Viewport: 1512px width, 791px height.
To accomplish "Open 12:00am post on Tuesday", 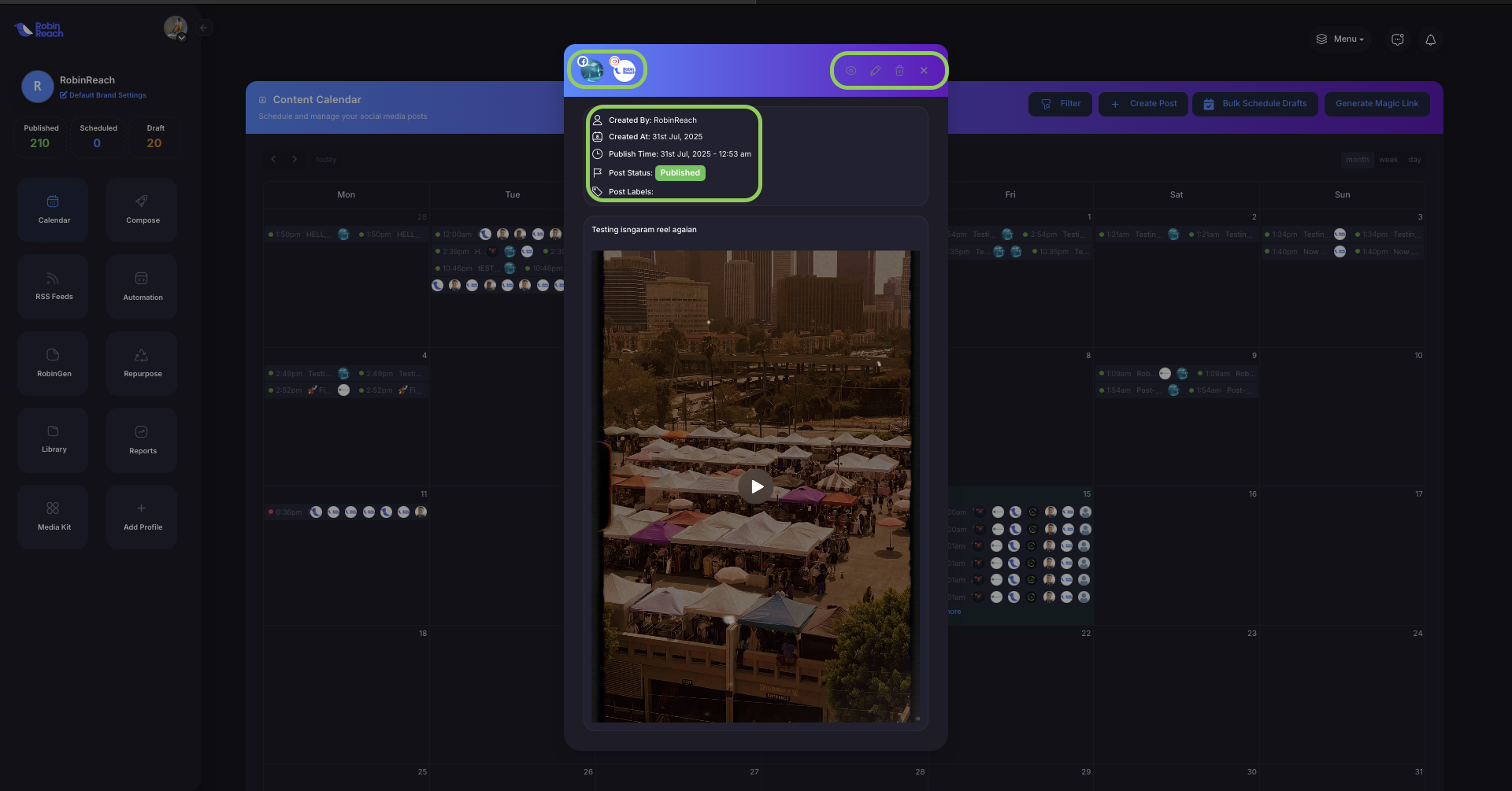I will [499, 235].
